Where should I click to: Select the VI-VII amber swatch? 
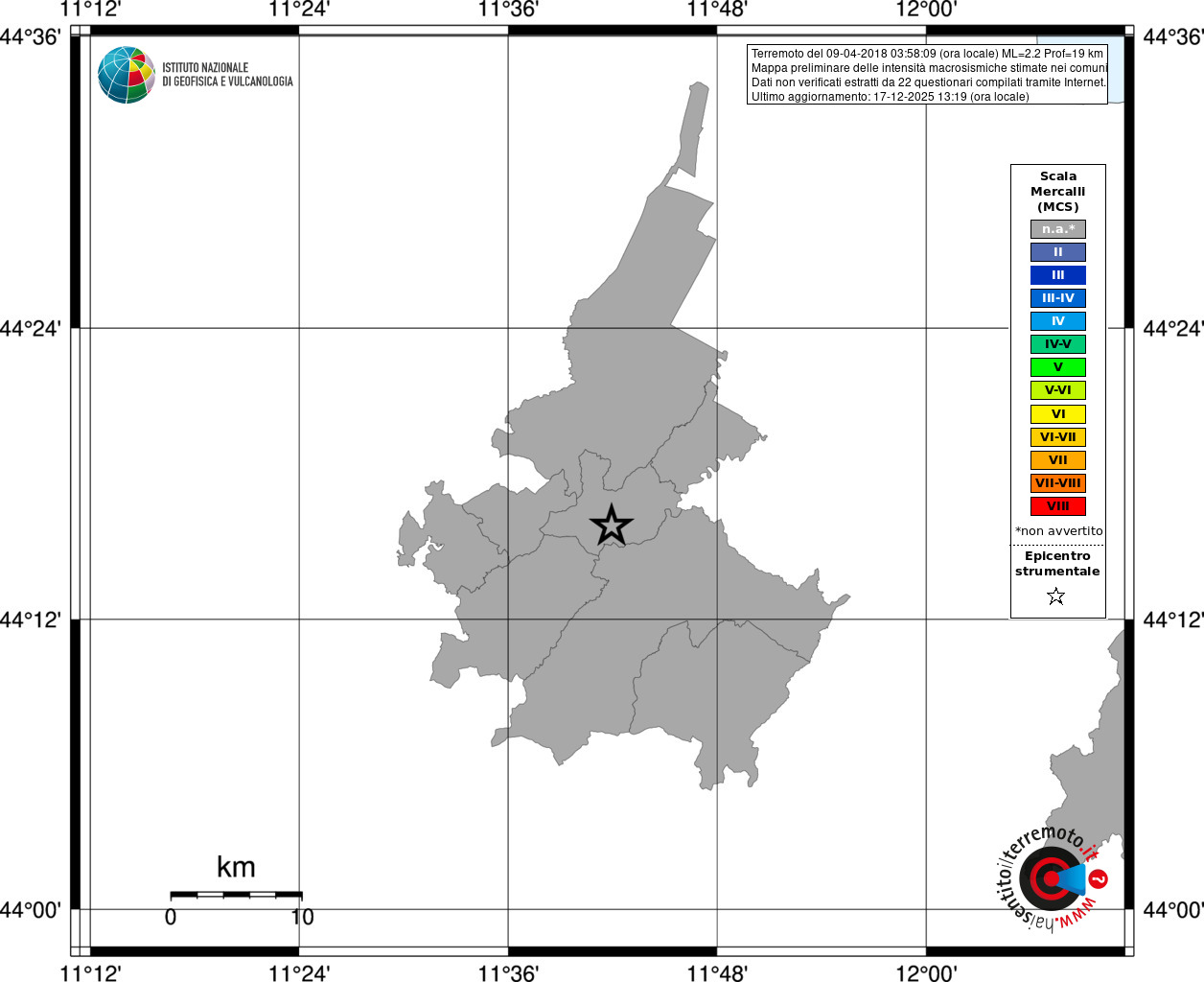pyautogui.click(x=1058, y=437)
